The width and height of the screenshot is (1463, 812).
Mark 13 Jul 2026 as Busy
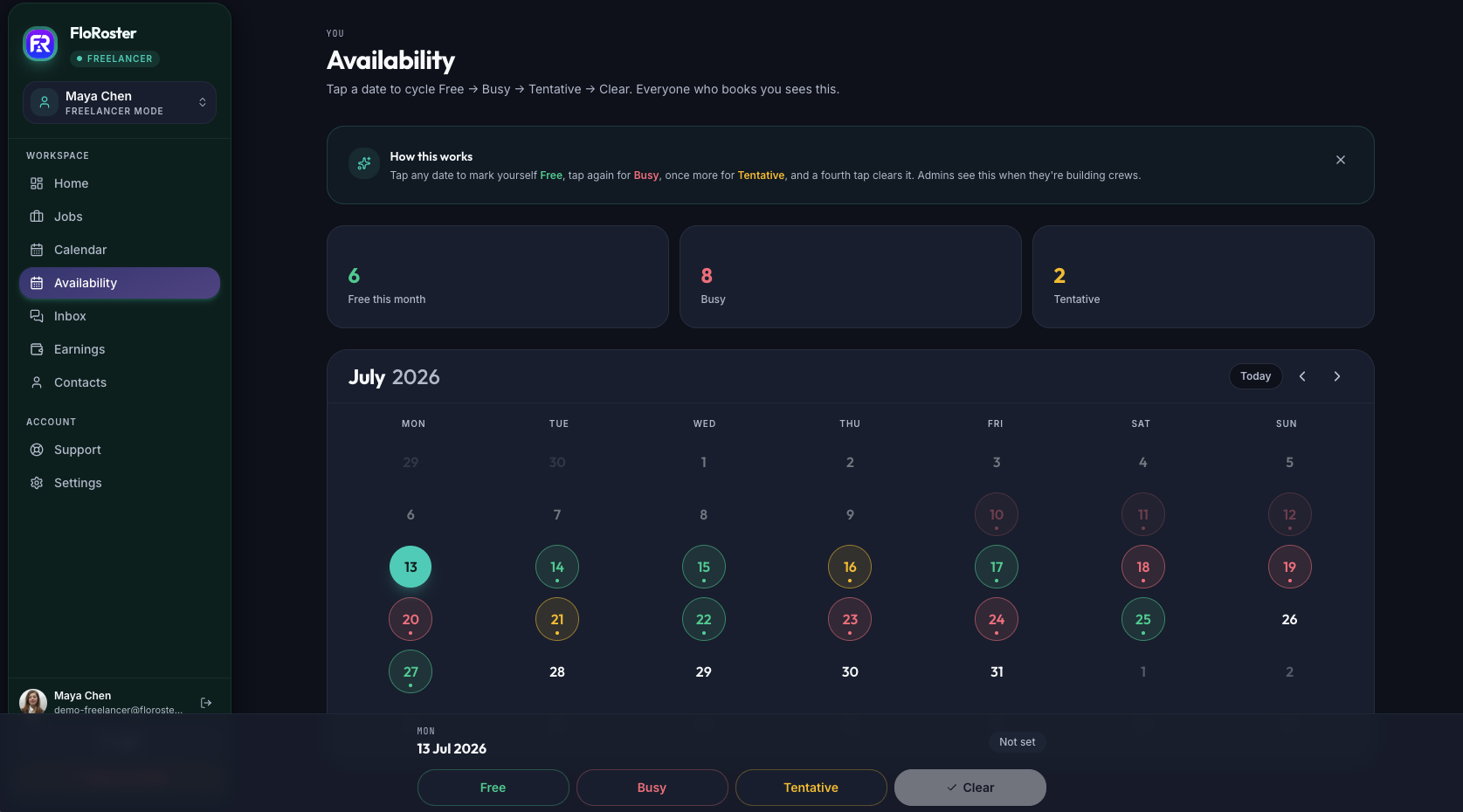tap(652, 788)
